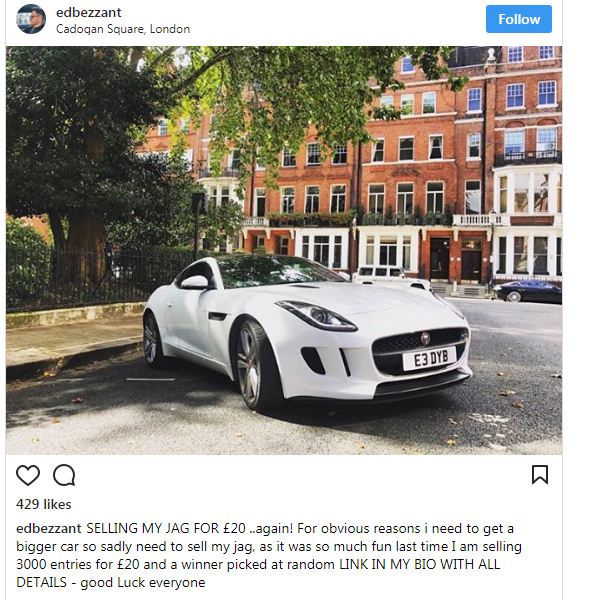The width and height of the screenshot is (614, 600).
Task: Open the Cadogan Square, London location link
Action: click(123, 29)
